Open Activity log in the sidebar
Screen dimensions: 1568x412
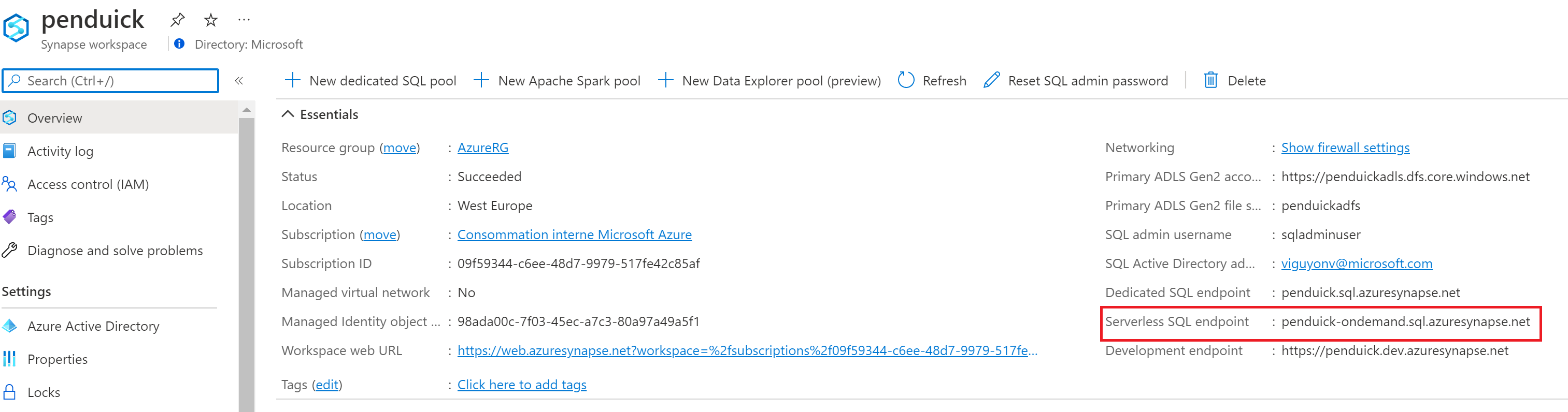[x=60, y=151]
